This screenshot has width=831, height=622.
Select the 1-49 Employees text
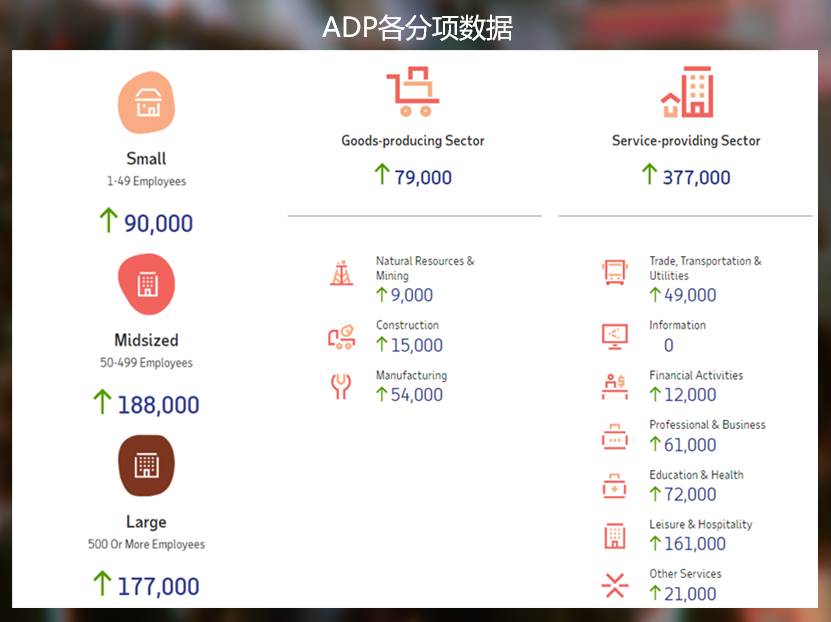146,181
